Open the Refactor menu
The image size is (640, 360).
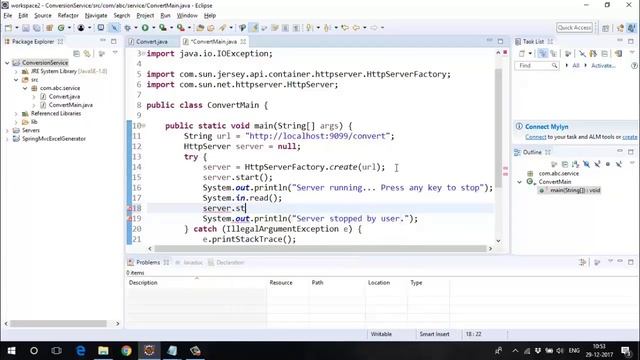pyautogui.click(x=68, y=16)
